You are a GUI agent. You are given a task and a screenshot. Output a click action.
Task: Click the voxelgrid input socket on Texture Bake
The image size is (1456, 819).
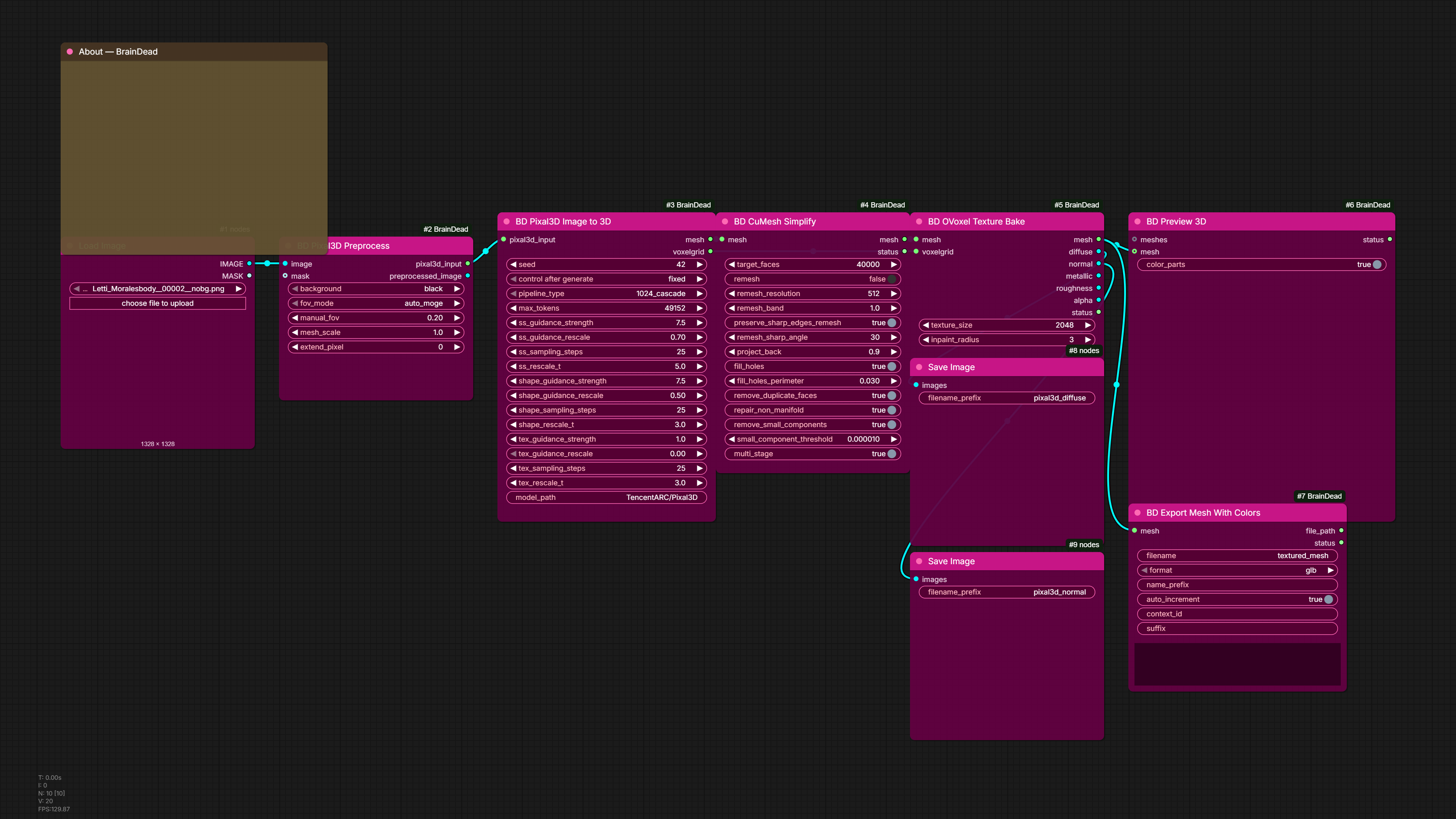pos(916,252)
